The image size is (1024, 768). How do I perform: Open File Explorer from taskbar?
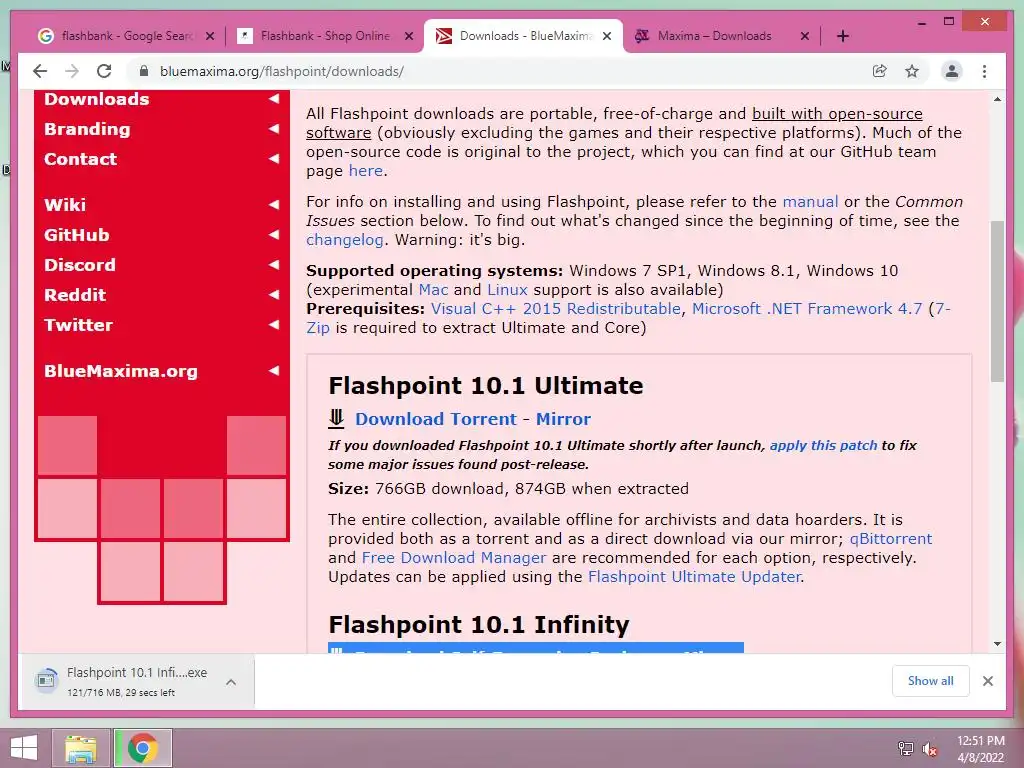pyautogui.click(x=80, y=748)
